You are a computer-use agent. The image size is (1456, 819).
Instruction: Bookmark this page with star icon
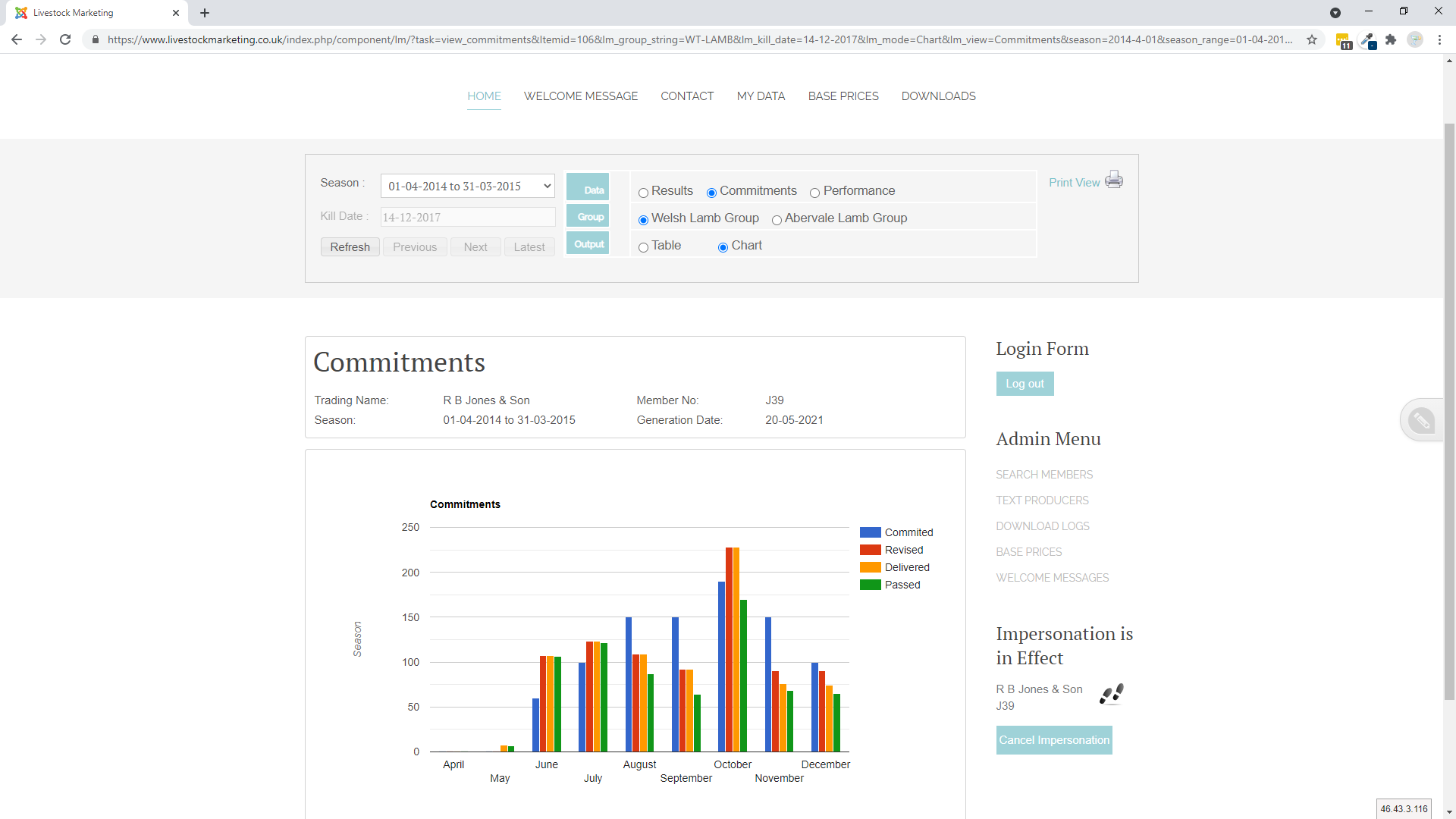(x=1312, y=39)
